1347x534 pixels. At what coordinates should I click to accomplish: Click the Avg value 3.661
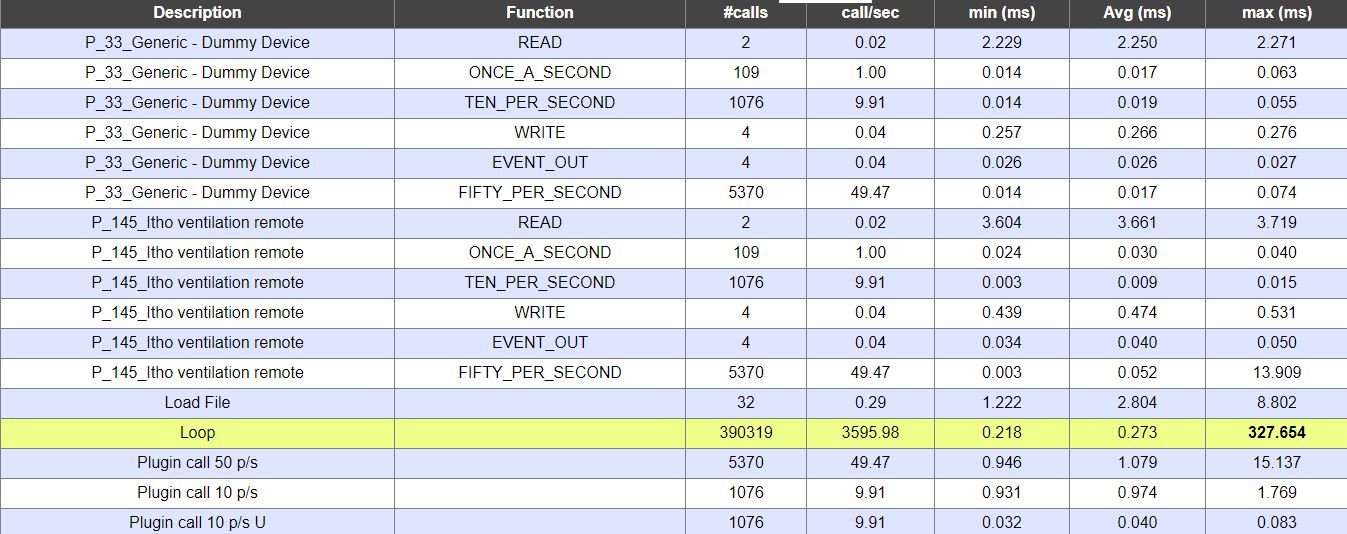click(1137, 223)
